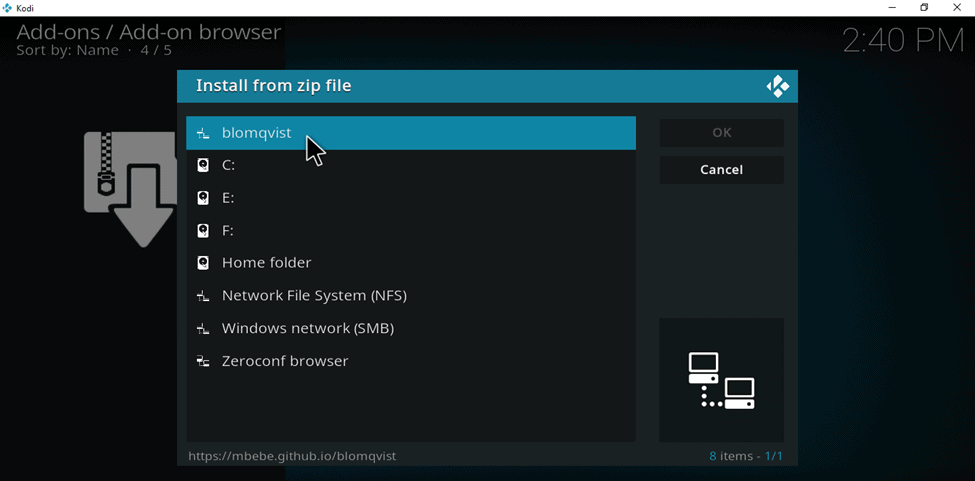
Task: Open the E: drive entry
Action: pos(411,198)
